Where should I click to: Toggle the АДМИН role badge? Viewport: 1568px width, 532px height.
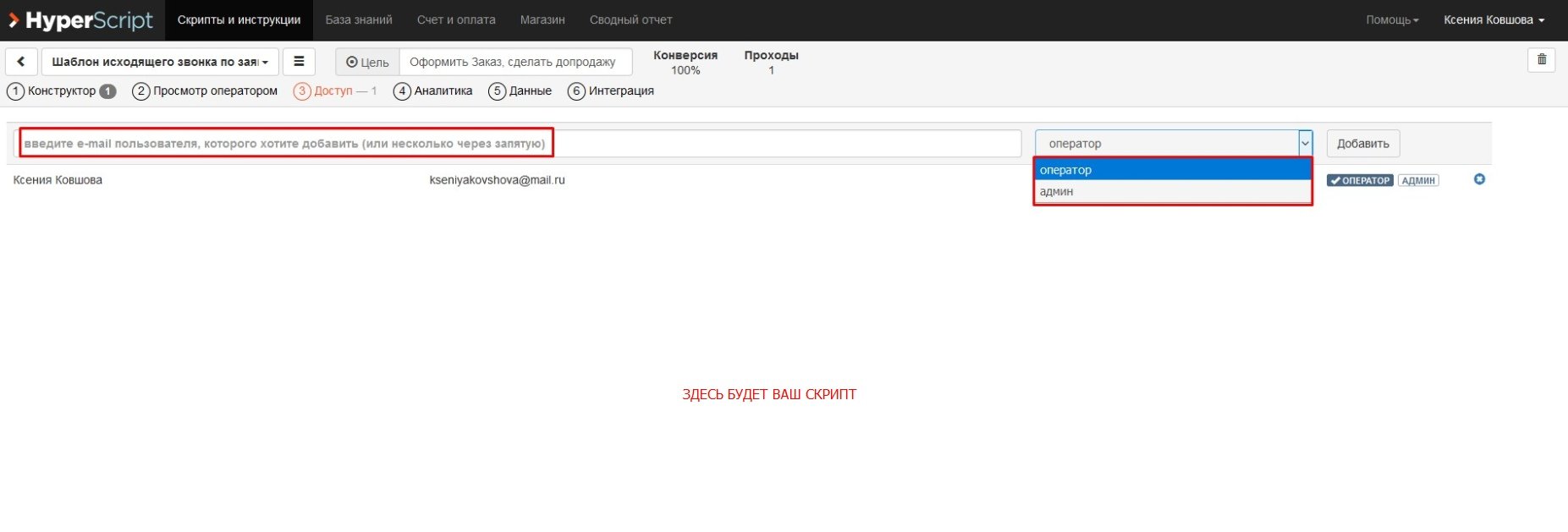tap(1418, 180)
